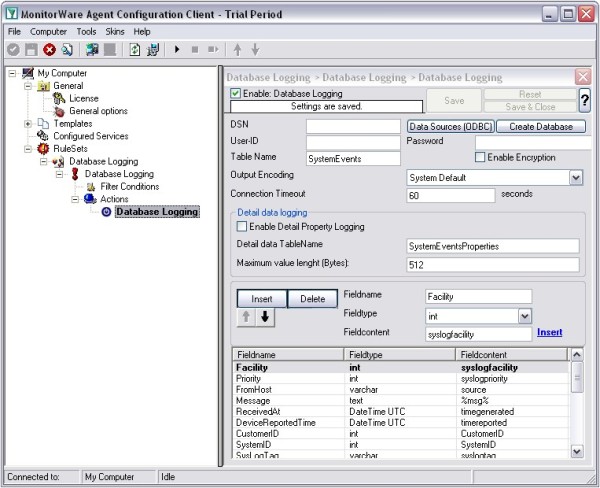This screenshot has height=488, width=600.
Task: Click the Table Name field
Action: point(353,158)
